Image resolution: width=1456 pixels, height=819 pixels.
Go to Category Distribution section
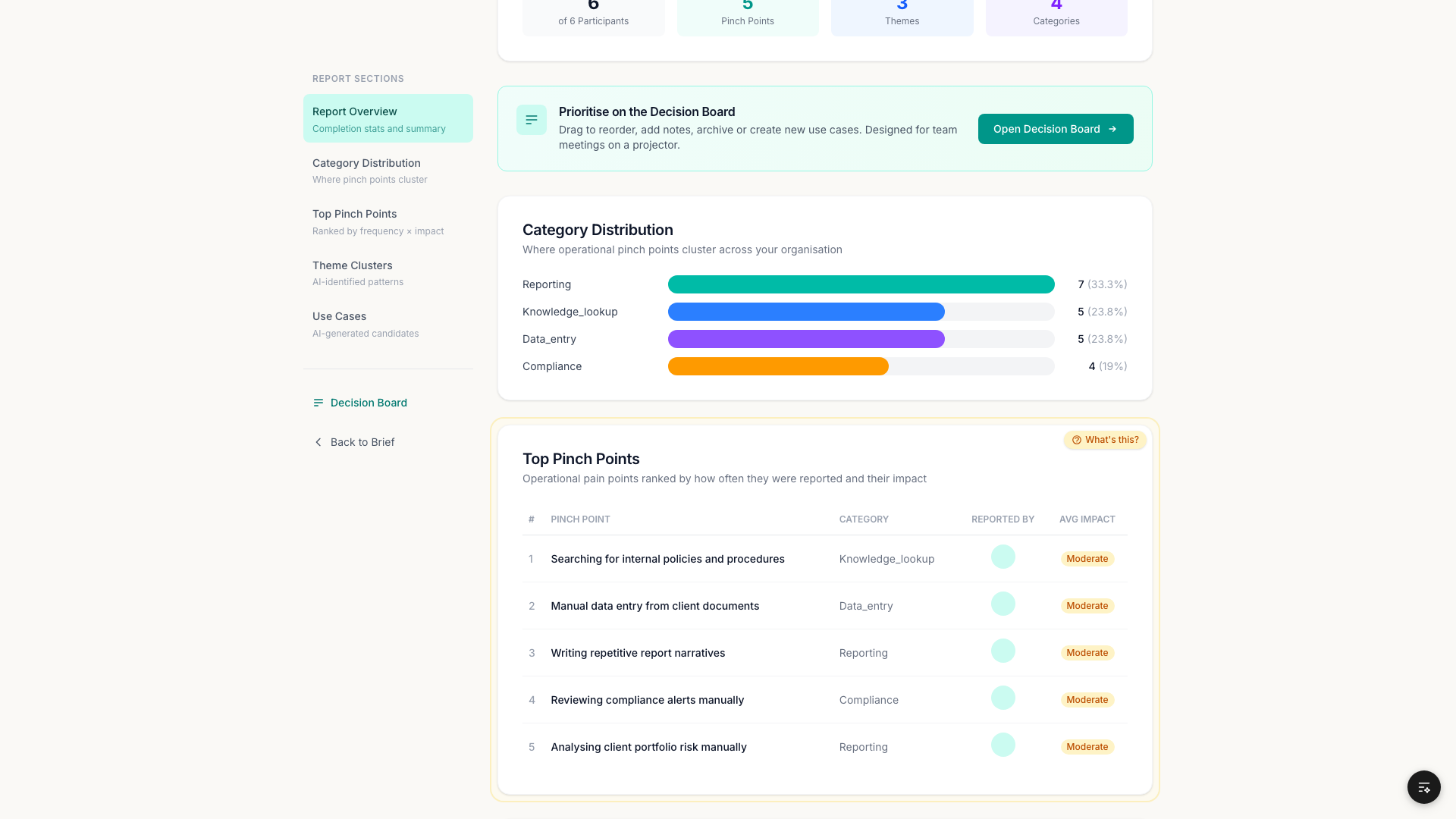388,171
